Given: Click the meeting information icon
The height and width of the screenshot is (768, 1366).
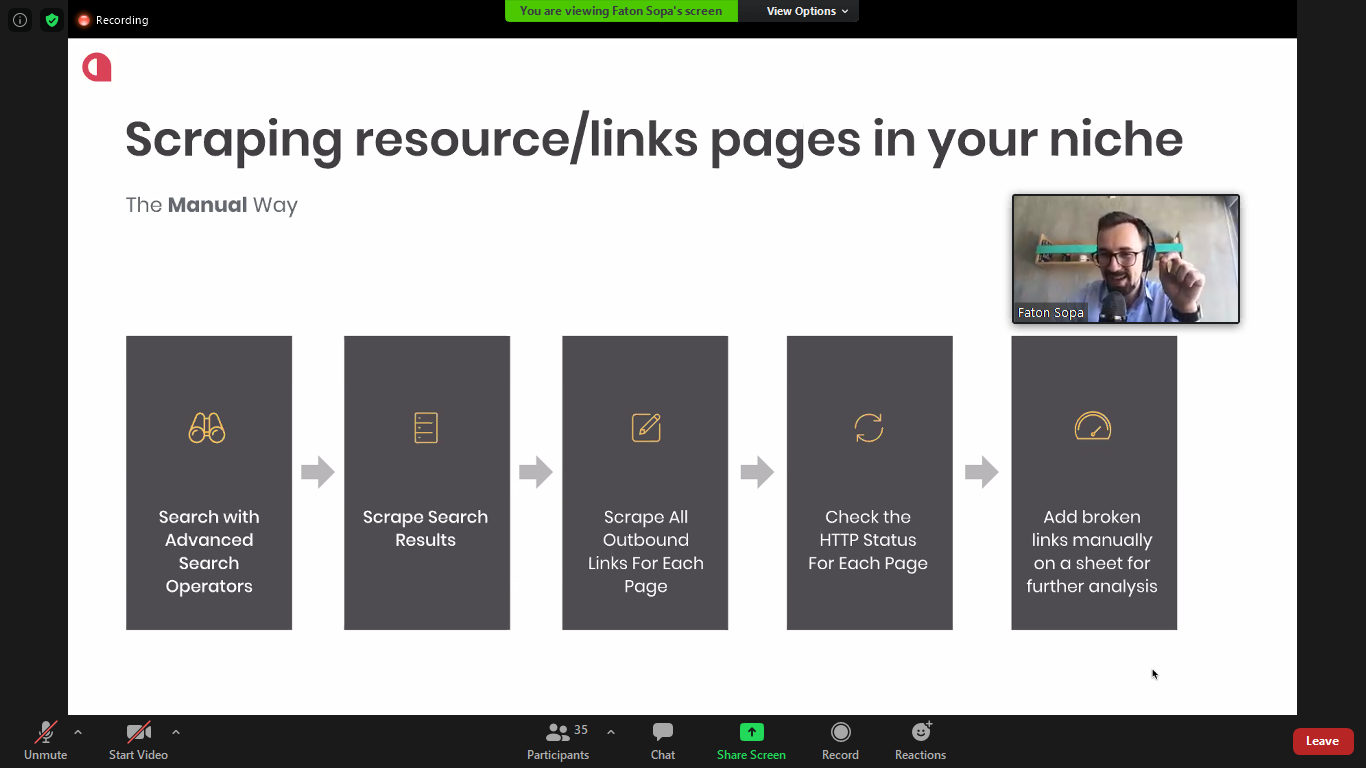Looking at the screenshot, I should pyautogui.click(x=20, y=20).
